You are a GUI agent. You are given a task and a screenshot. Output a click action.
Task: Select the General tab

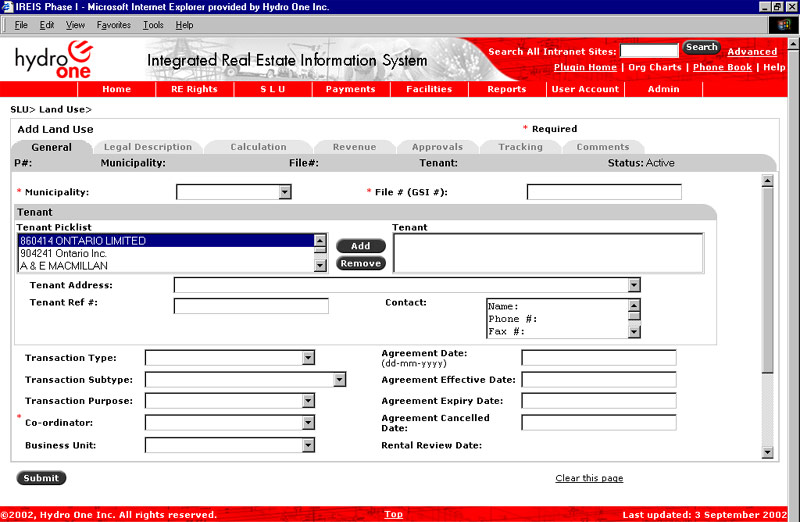(x=52, y=147)
